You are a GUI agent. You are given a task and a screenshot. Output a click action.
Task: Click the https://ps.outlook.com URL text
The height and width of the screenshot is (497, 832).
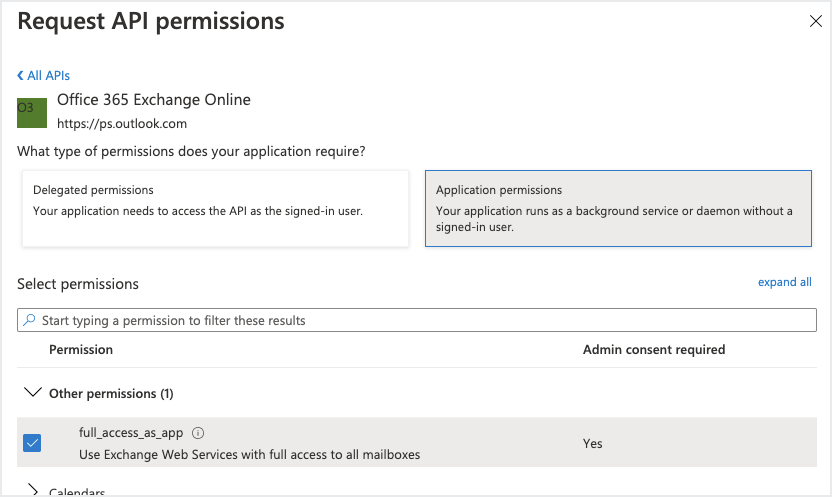(x=122, y=124)
